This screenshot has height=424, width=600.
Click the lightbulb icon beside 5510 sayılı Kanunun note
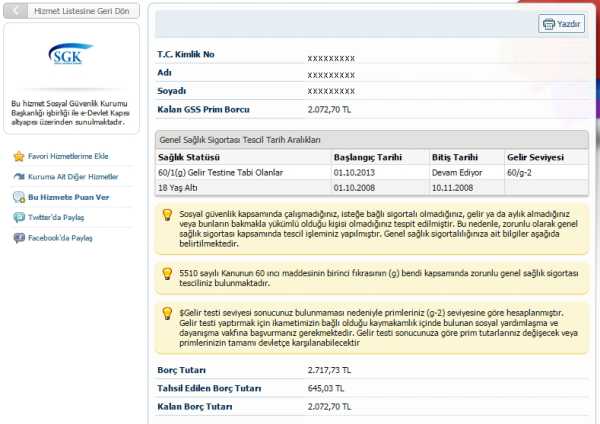[x=167, y=272]
